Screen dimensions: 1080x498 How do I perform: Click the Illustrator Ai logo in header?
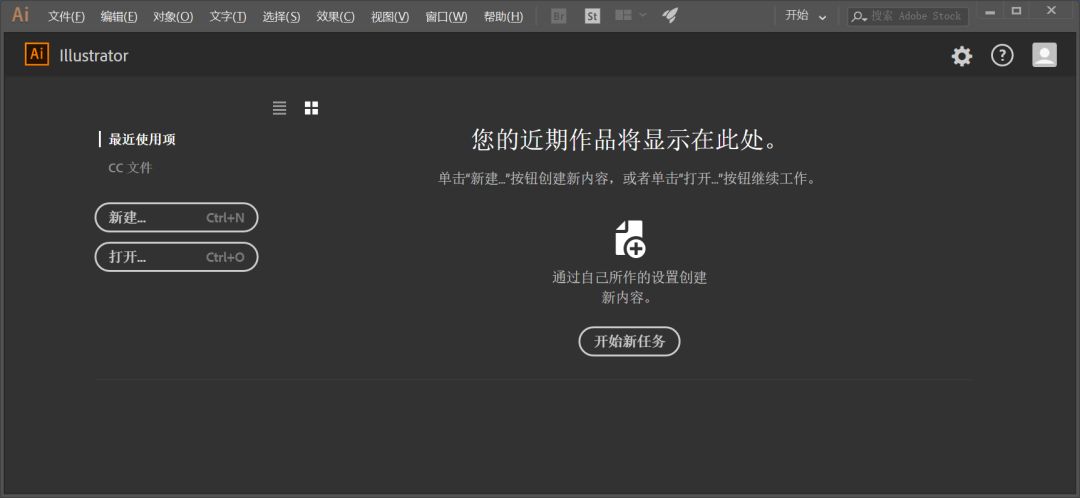pos(37,55)
